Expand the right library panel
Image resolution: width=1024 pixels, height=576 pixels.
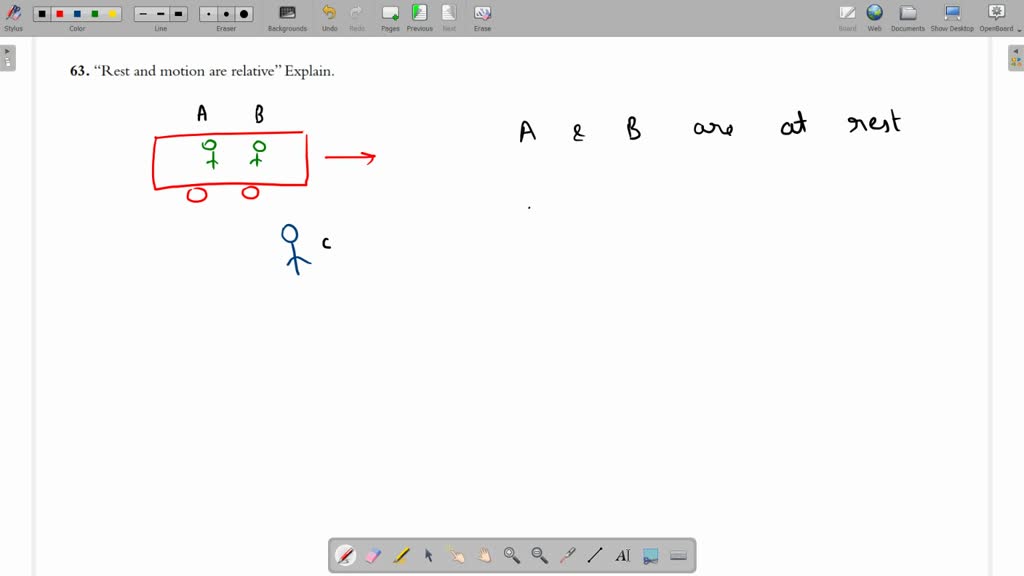1016,57
